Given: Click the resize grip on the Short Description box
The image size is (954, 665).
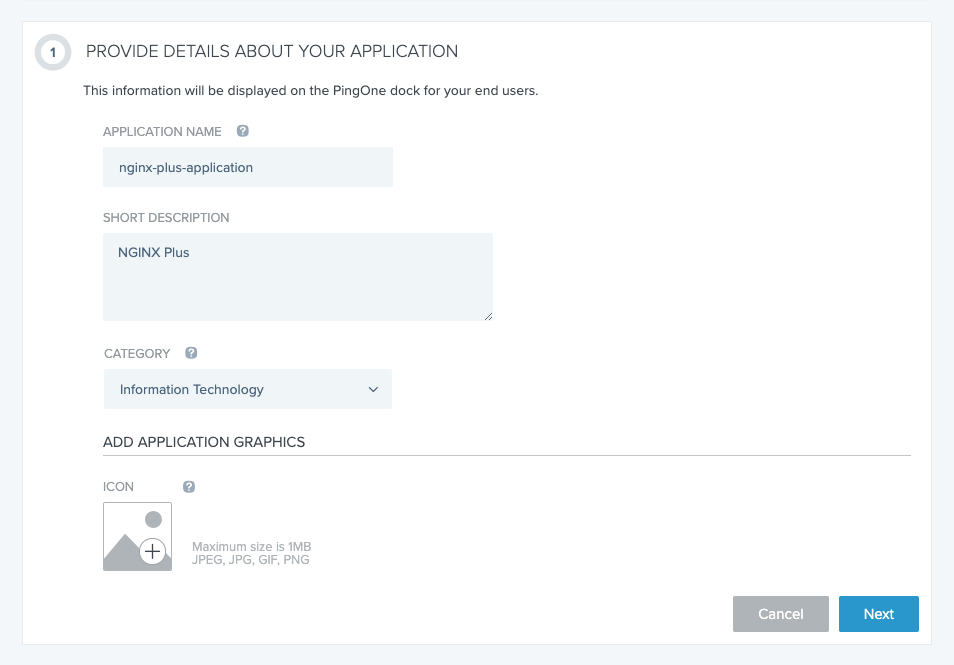Looking at the screenshot, I should pyautogui.click(x=487, y=315).
